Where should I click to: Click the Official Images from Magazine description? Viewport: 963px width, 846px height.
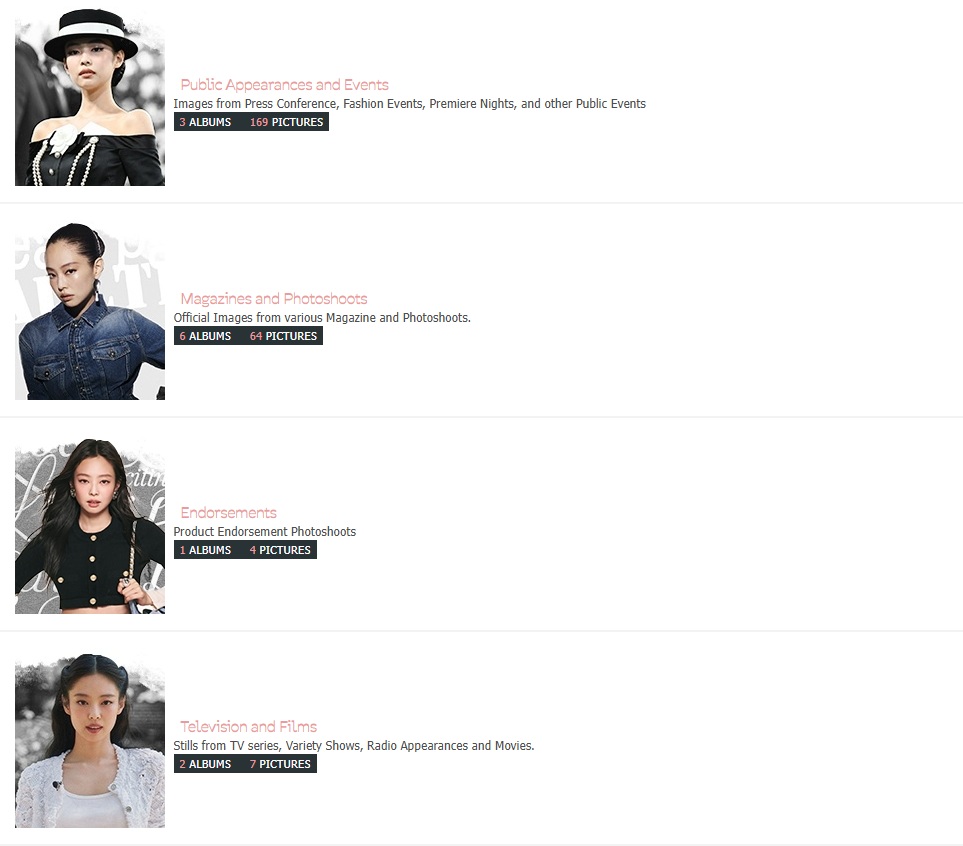pyautogui.click(x=322, y=318)
